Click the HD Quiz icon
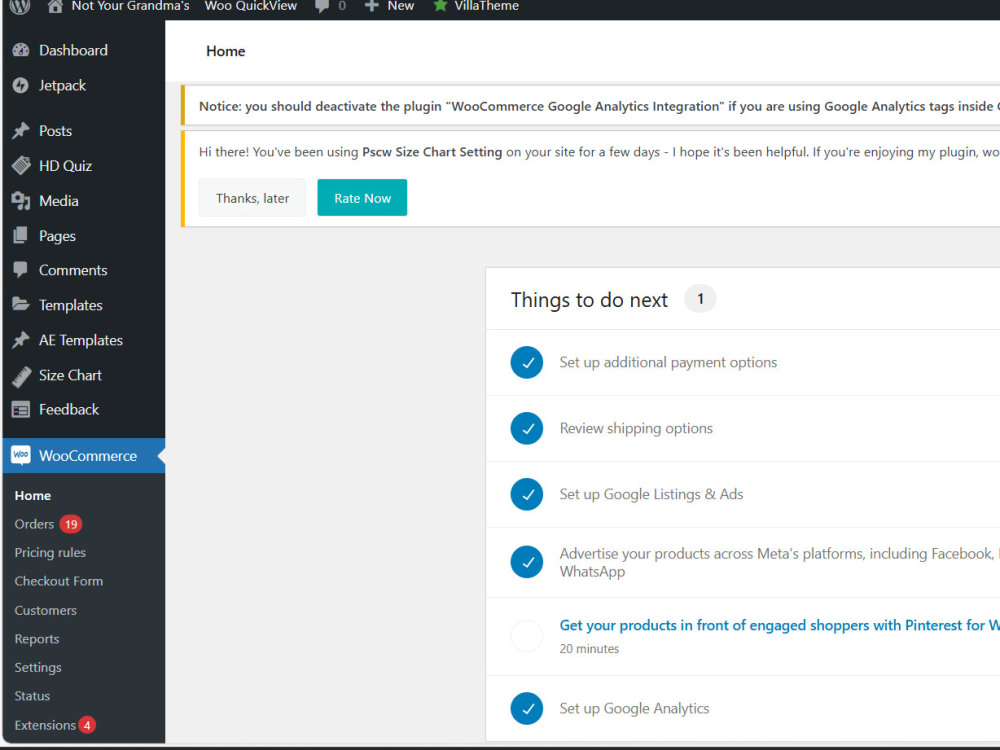The image size is (1000, 750). pos(21,166)
